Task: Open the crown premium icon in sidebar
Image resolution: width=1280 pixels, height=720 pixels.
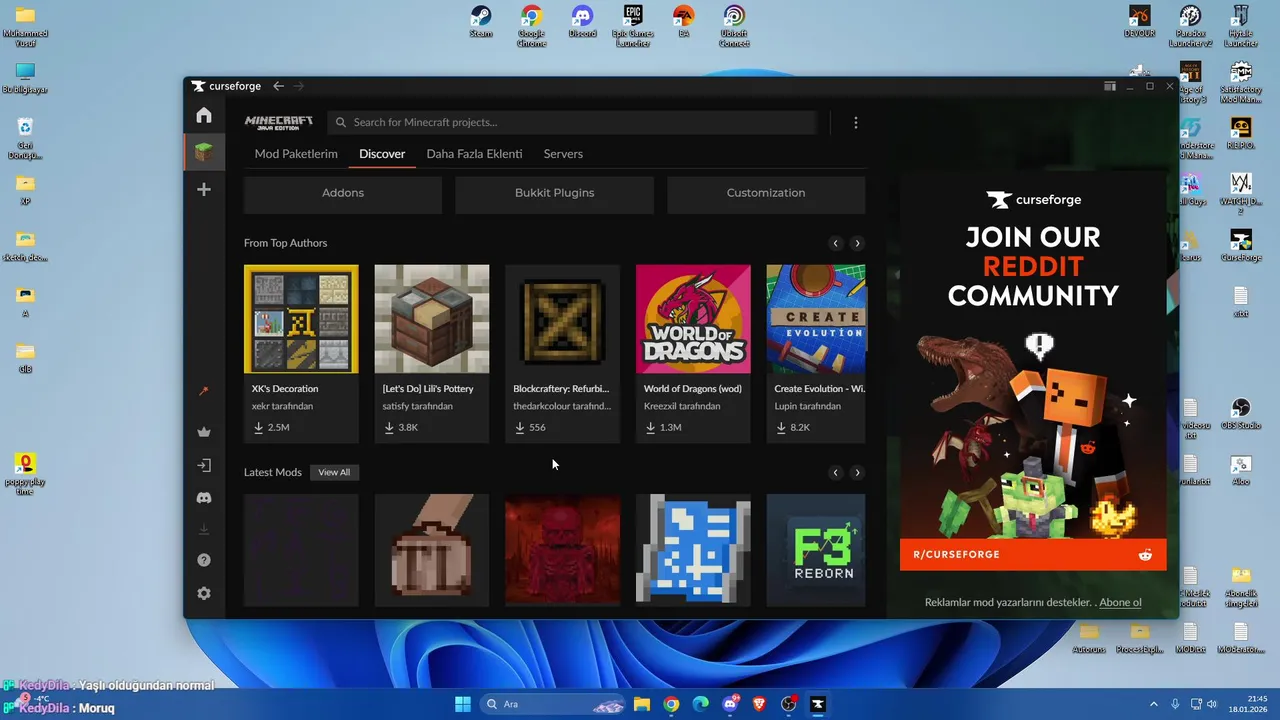Action: [x=204, y=432]
